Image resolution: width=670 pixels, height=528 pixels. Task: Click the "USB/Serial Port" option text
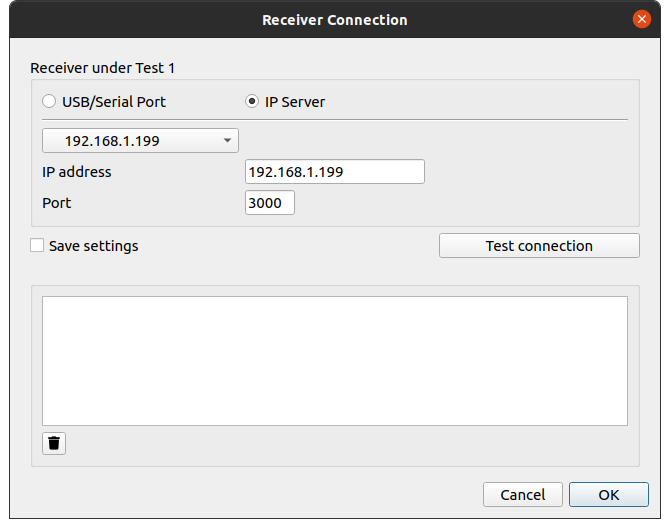[x=114, y=102]
